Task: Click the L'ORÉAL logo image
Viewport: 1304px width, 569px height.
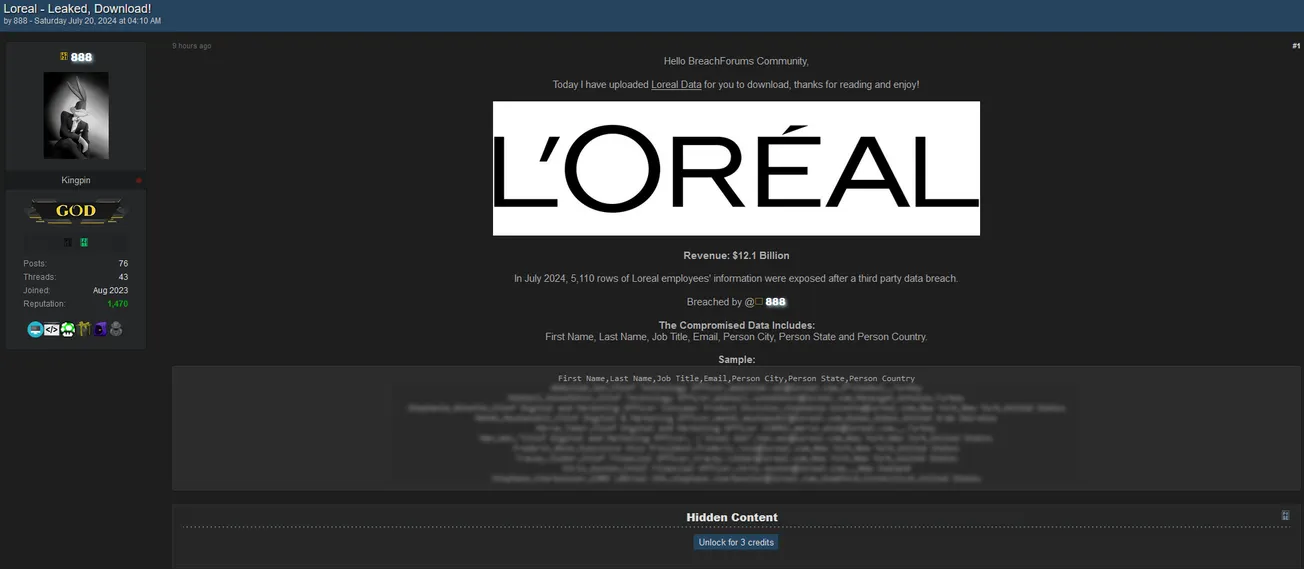Action: pos(736,168)
